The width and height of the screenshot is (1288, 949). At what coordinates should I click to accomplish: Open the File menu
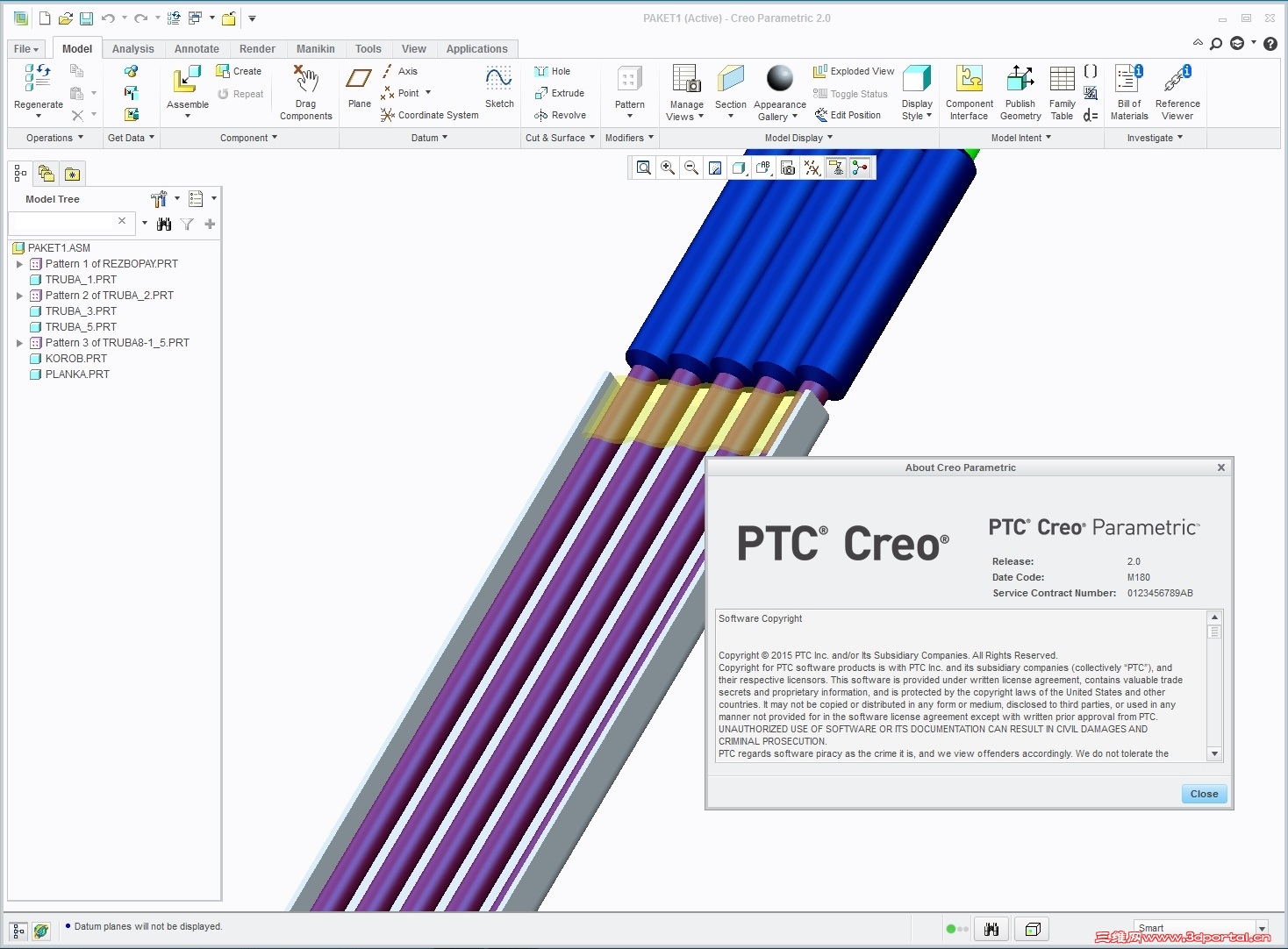(26, 49)
